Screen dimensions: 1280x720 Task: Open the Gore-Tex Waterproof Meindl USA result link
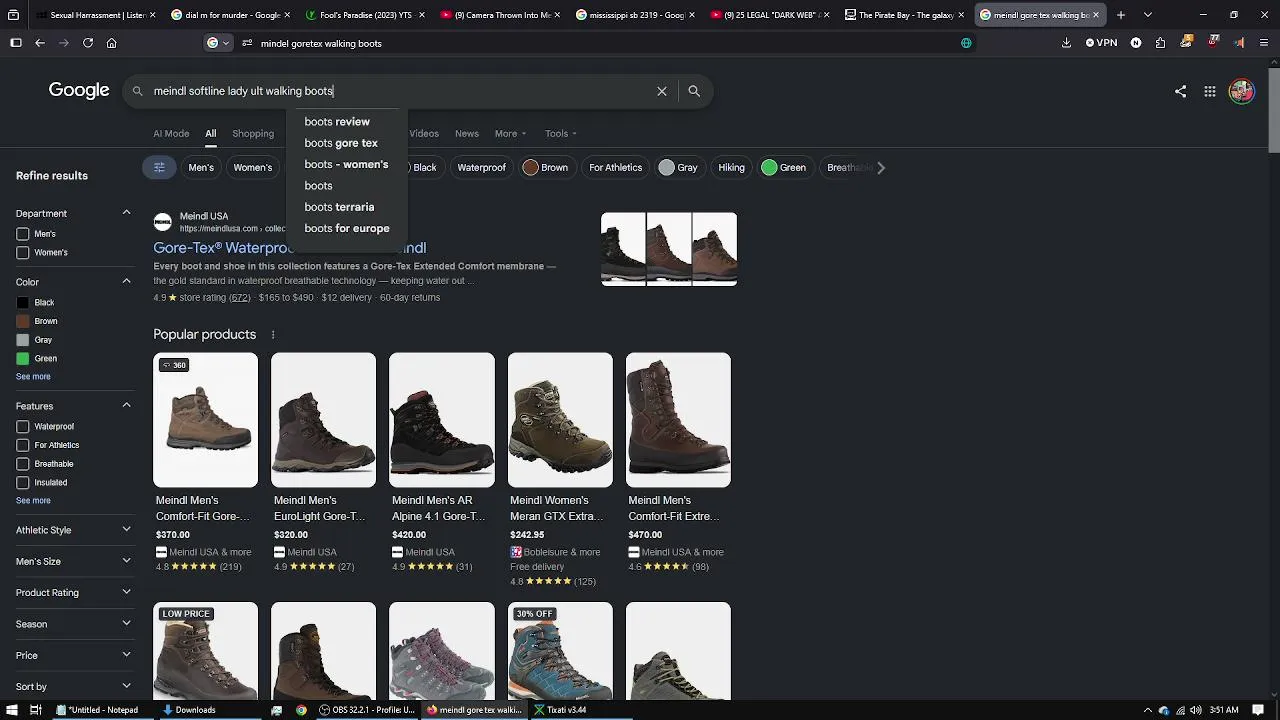click(290, 248)
